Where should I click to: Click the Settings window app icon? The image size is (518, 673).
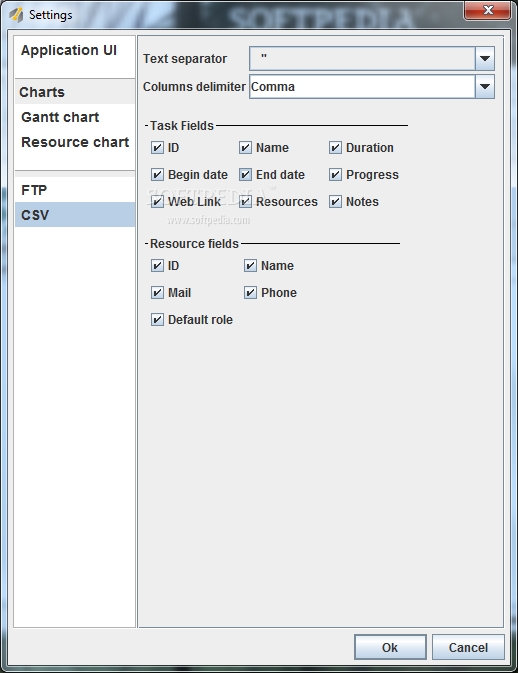(x=16, y=15)
